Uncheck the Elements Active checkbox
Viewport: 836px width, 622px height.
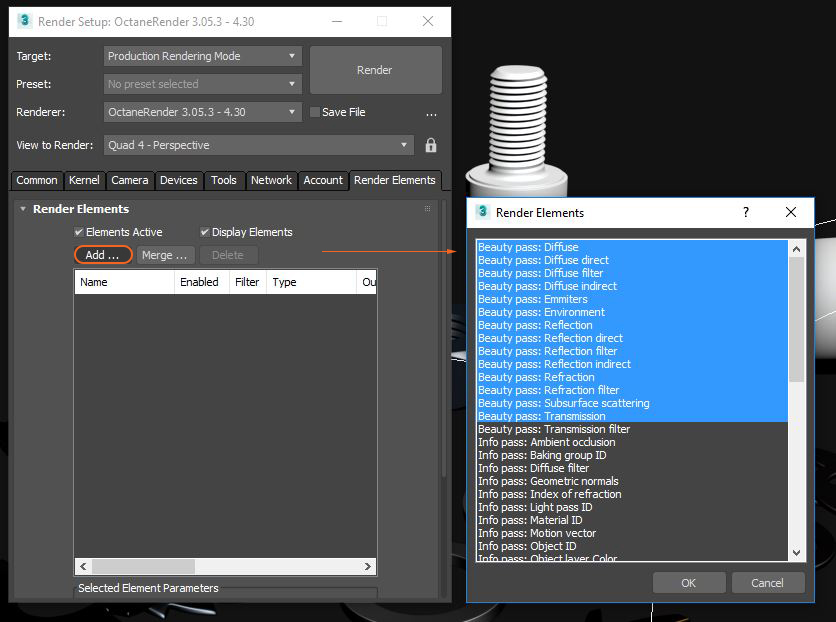click(x=79, y=232)
